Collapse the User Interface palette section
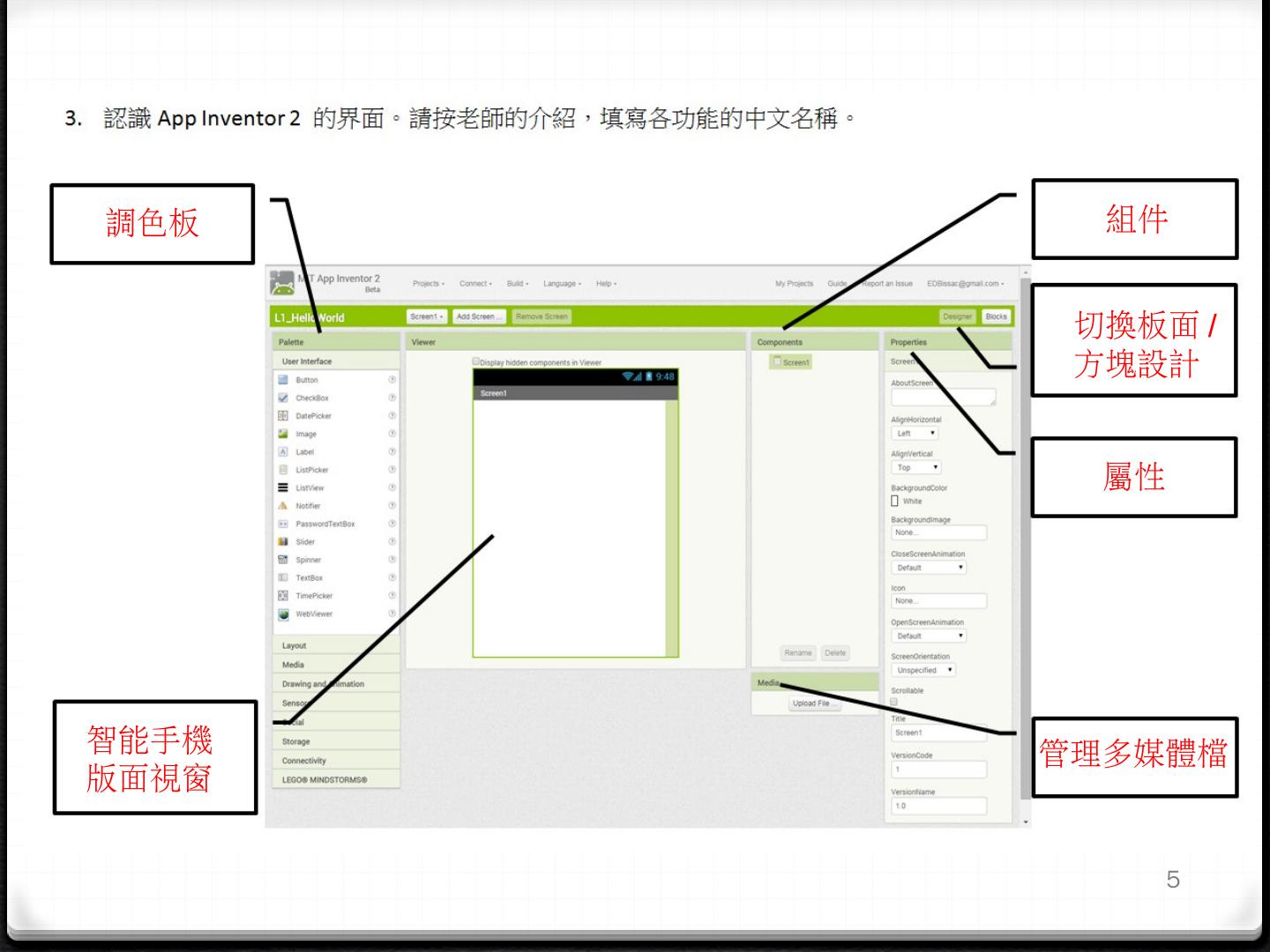1270x952 pixels. [336, 361]
